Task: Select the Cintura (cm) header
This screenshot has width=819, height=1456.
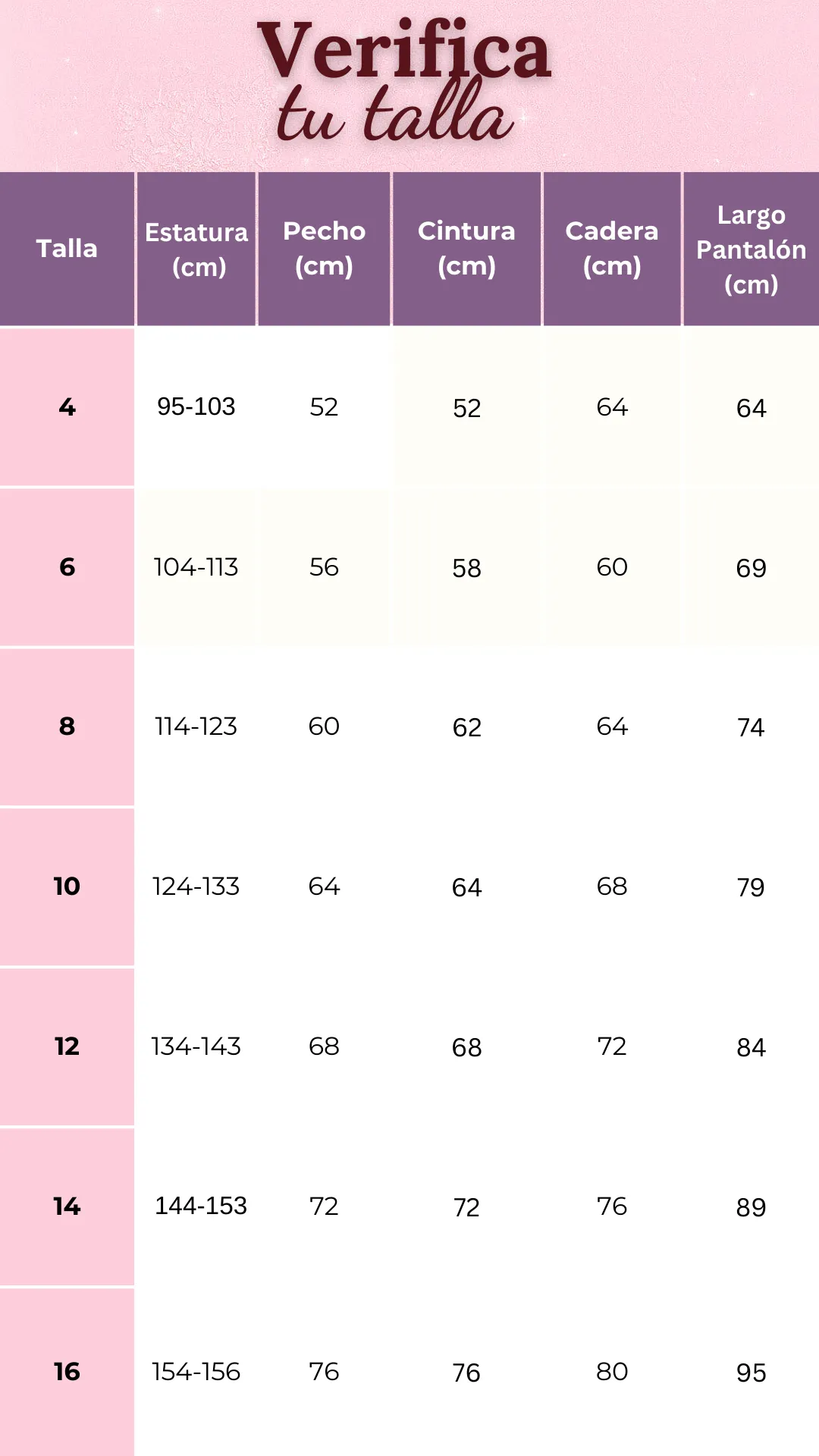Action: [x=466, y=249]
